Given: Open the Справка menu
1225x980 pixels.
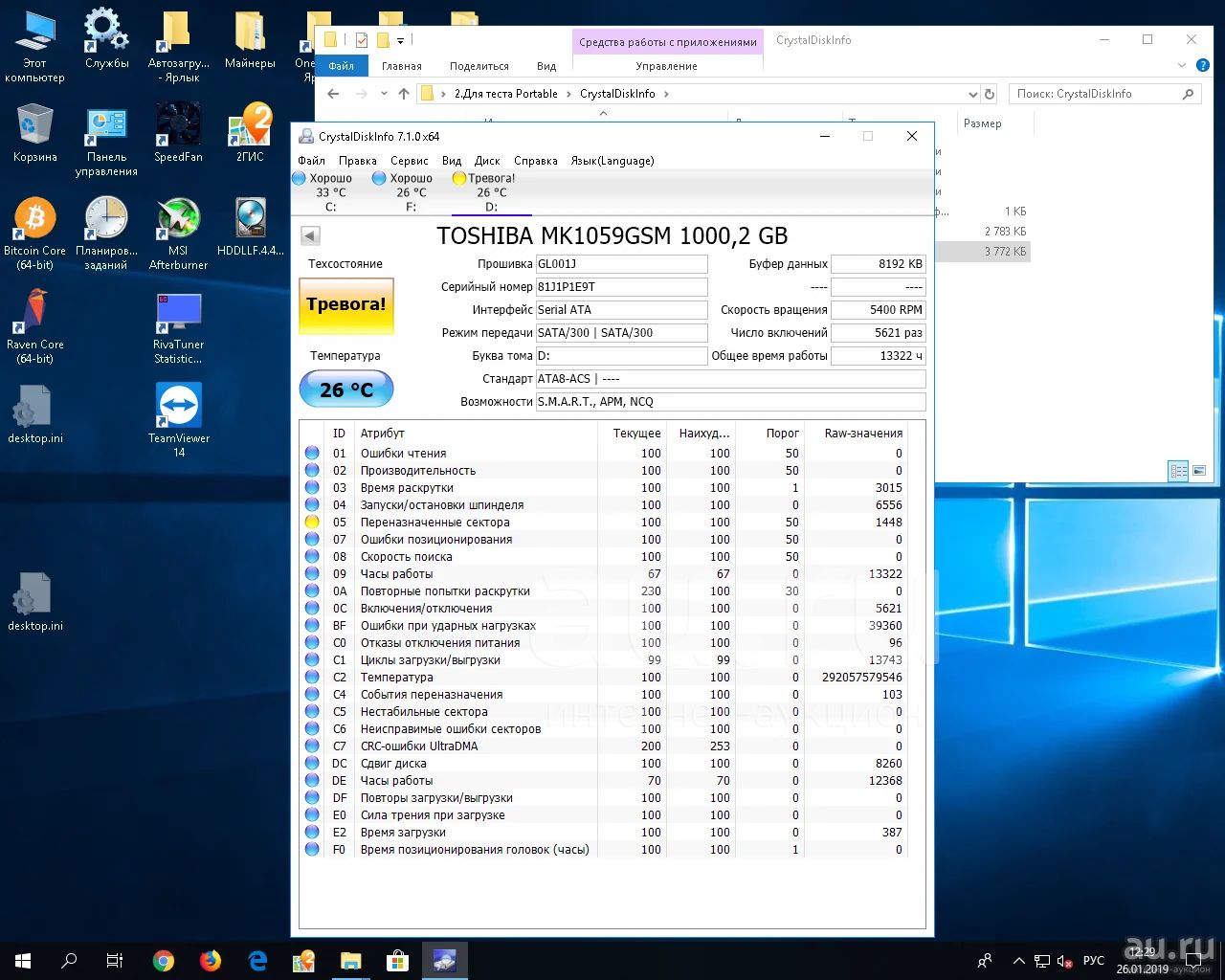Looking at the screenshot, I should [536, 161].
